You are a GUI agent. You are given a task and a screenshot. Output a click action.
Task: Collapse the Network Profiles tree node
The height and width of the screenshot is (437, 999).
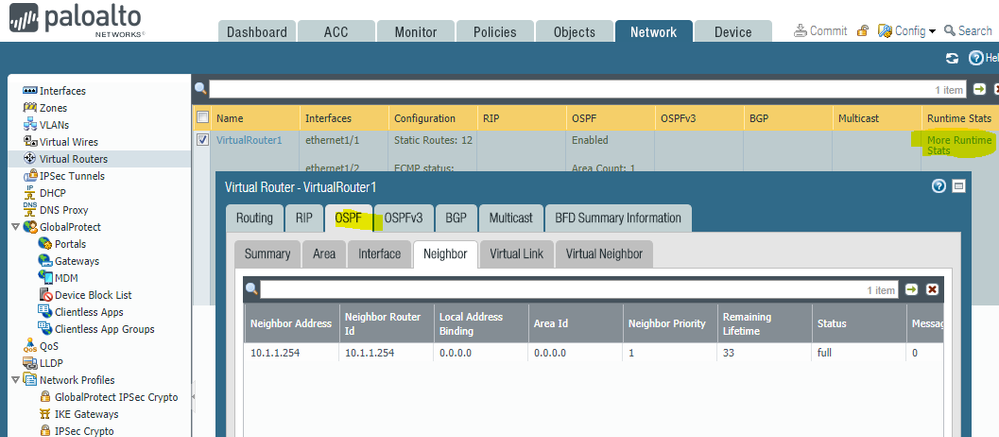coord(15,380)
